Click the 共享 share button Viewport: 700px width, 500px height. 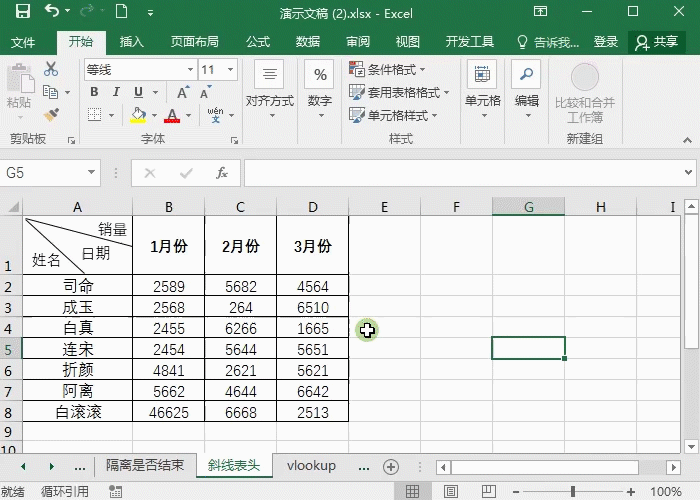pos(657,42)
